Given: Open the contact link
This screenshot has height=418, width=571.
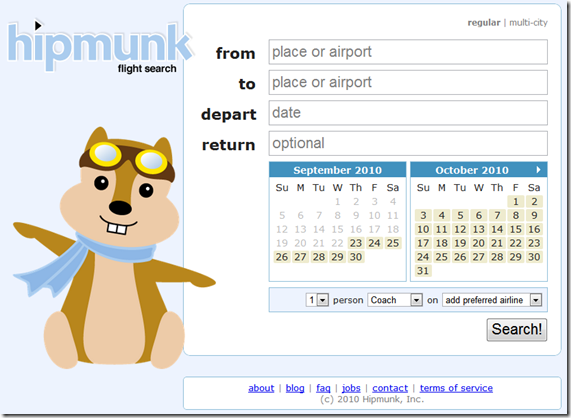Looking at the screenshot, I should click(390, 388).
